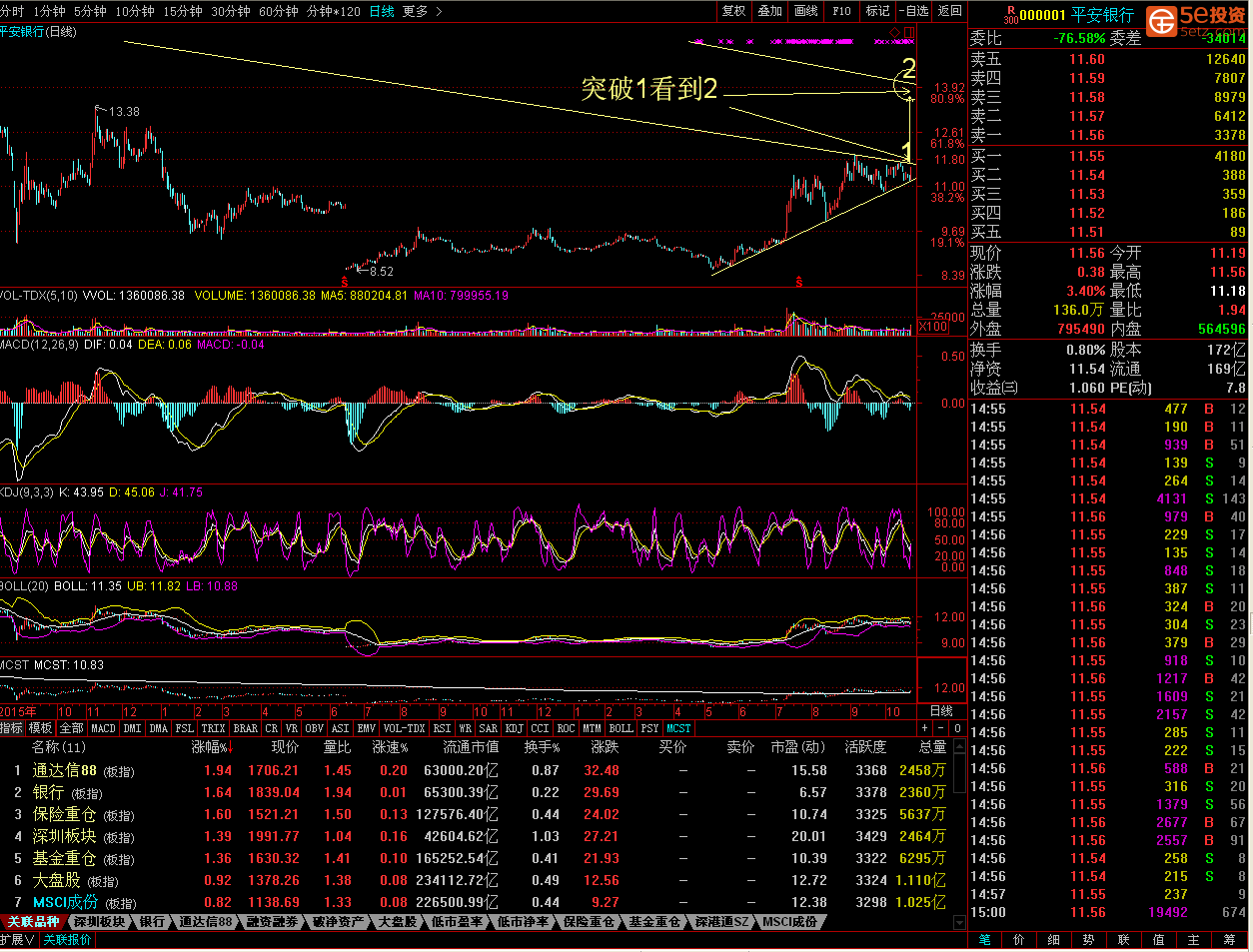Screen dimensions: 1253x952
Task: Open the 复权 adjustment option
Action: point(734,11)
